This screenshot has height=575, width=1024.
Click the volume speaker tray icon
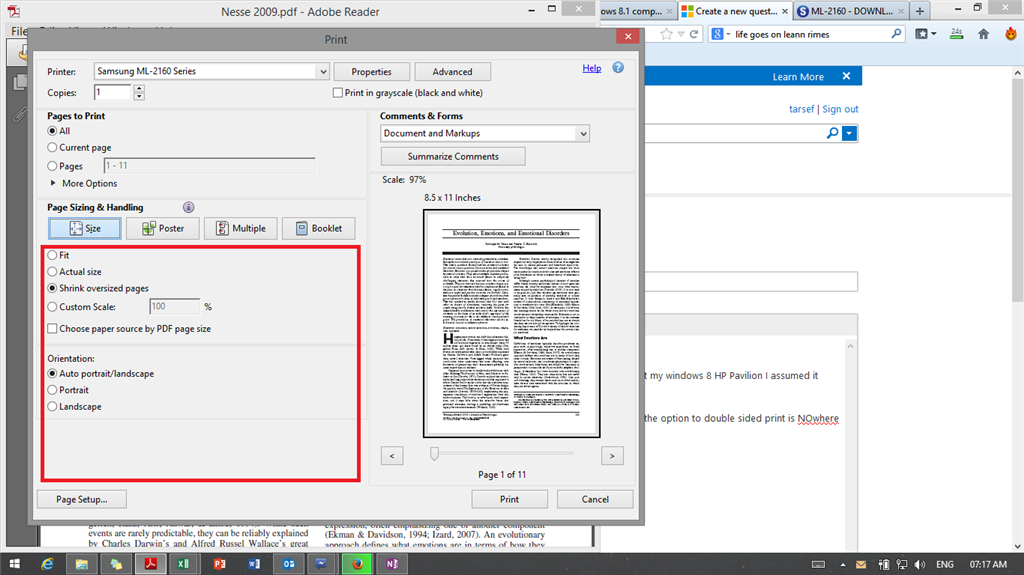pyautogui.click(x=920, y=565)
